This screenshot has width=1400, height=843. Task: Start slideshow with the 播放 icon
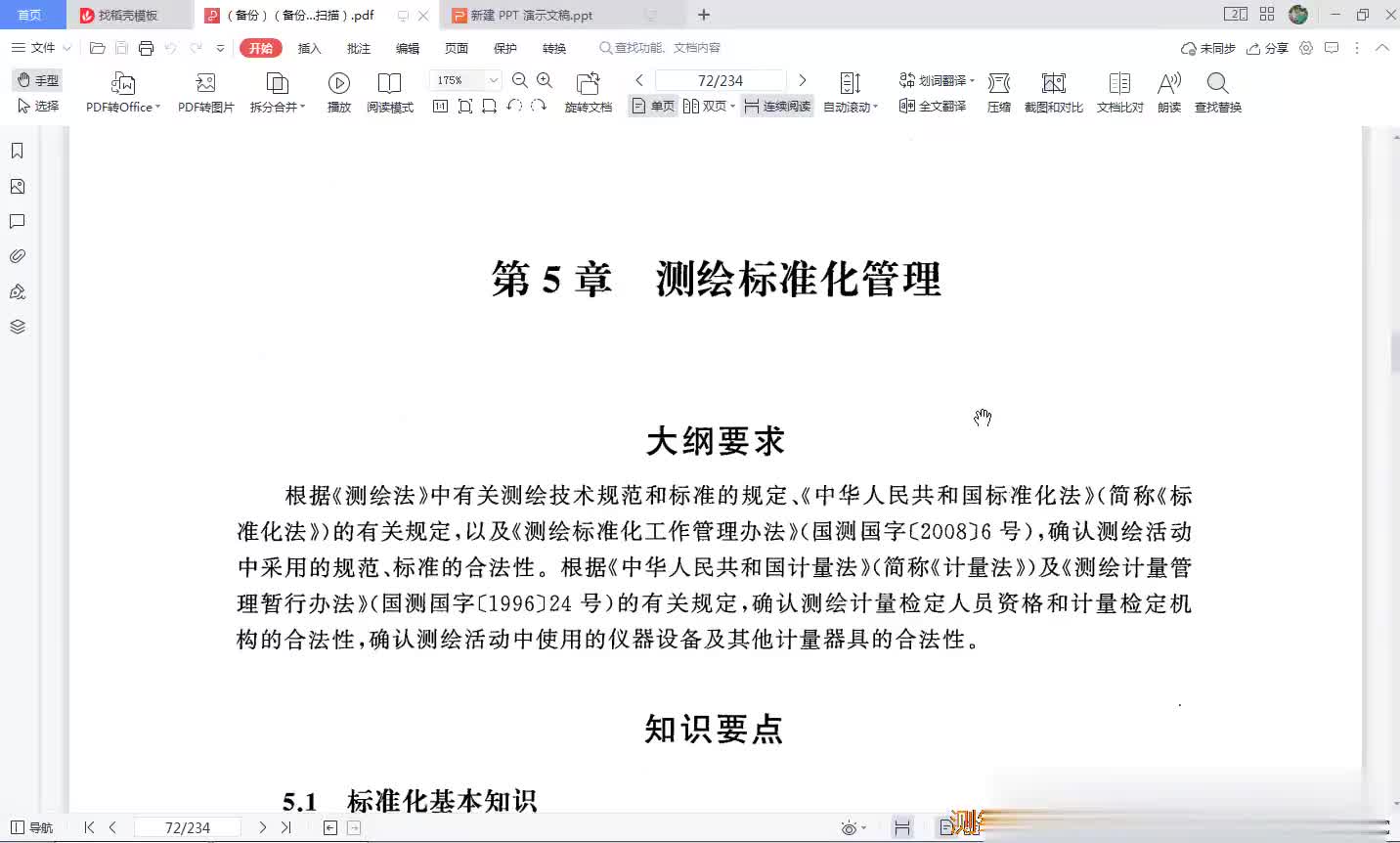[x=338, y=84]
